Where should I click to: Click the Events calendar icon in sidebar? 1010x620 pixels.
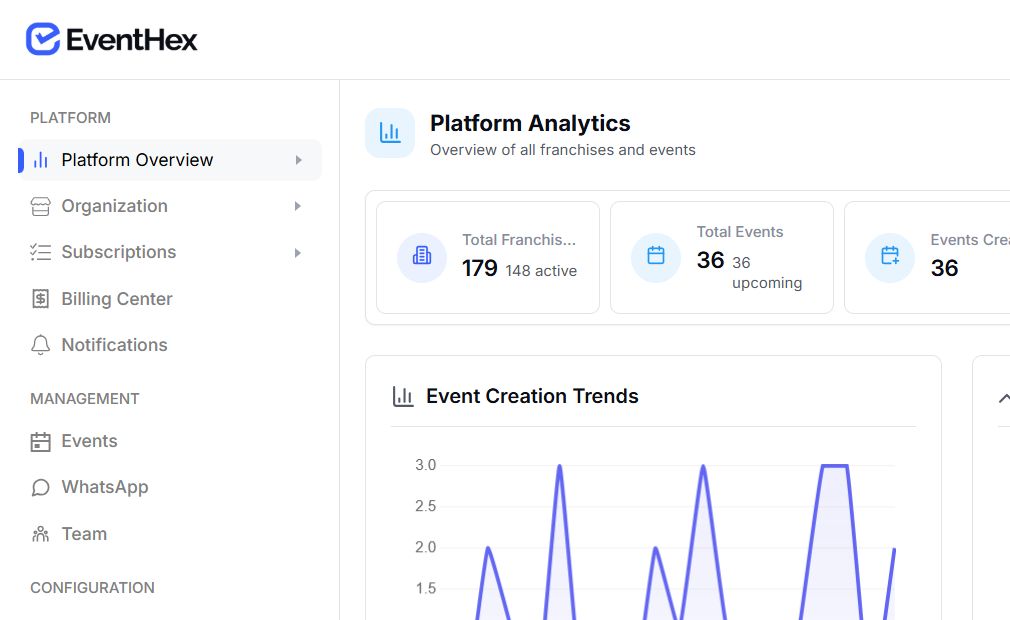[x=40, y=442]
